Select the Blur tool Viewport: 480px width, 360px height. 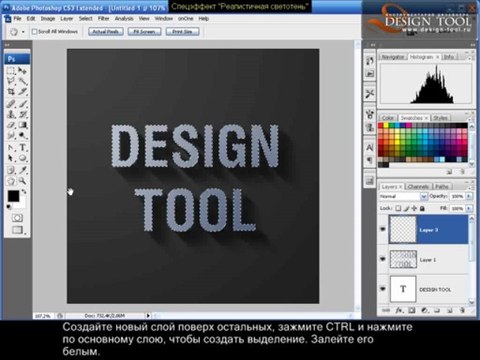(11, 135)
